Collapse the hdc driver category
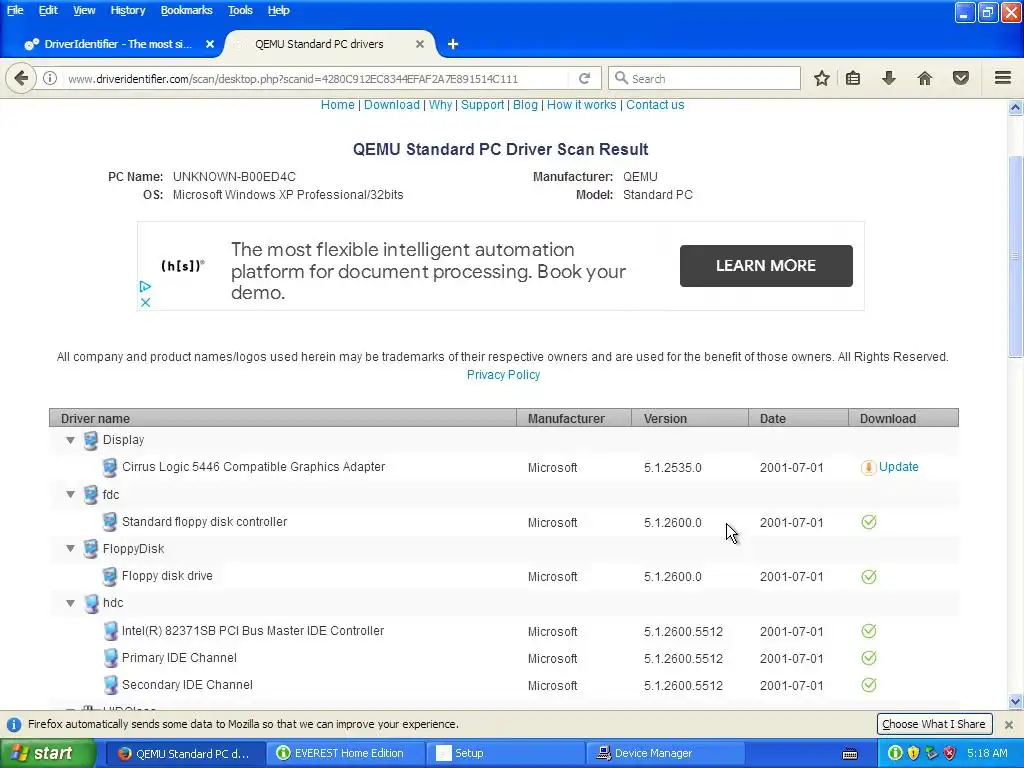 (x=70, y=603)
